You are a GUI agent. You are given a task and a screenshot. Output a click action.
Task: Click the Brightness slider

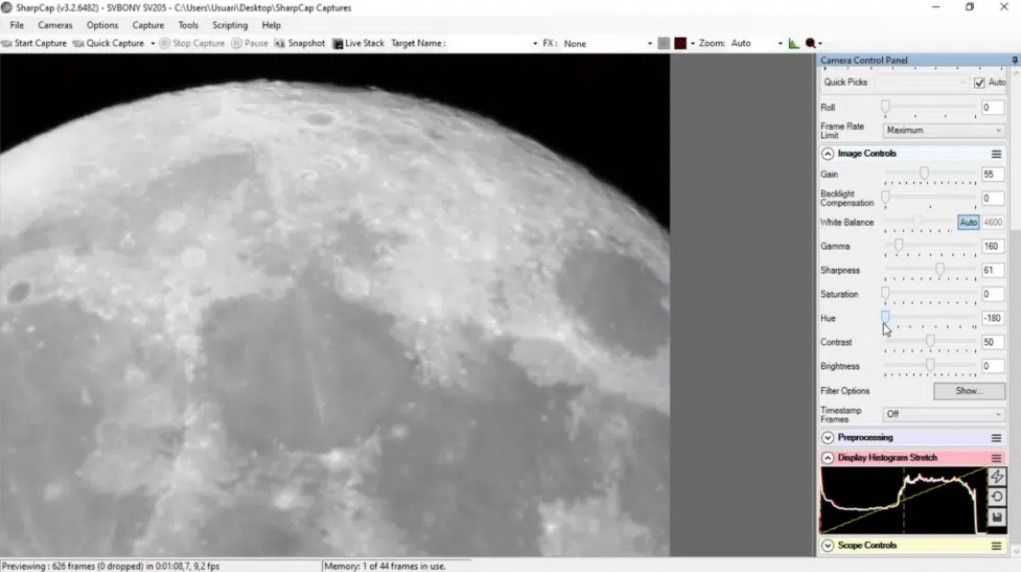pos(930,367)
